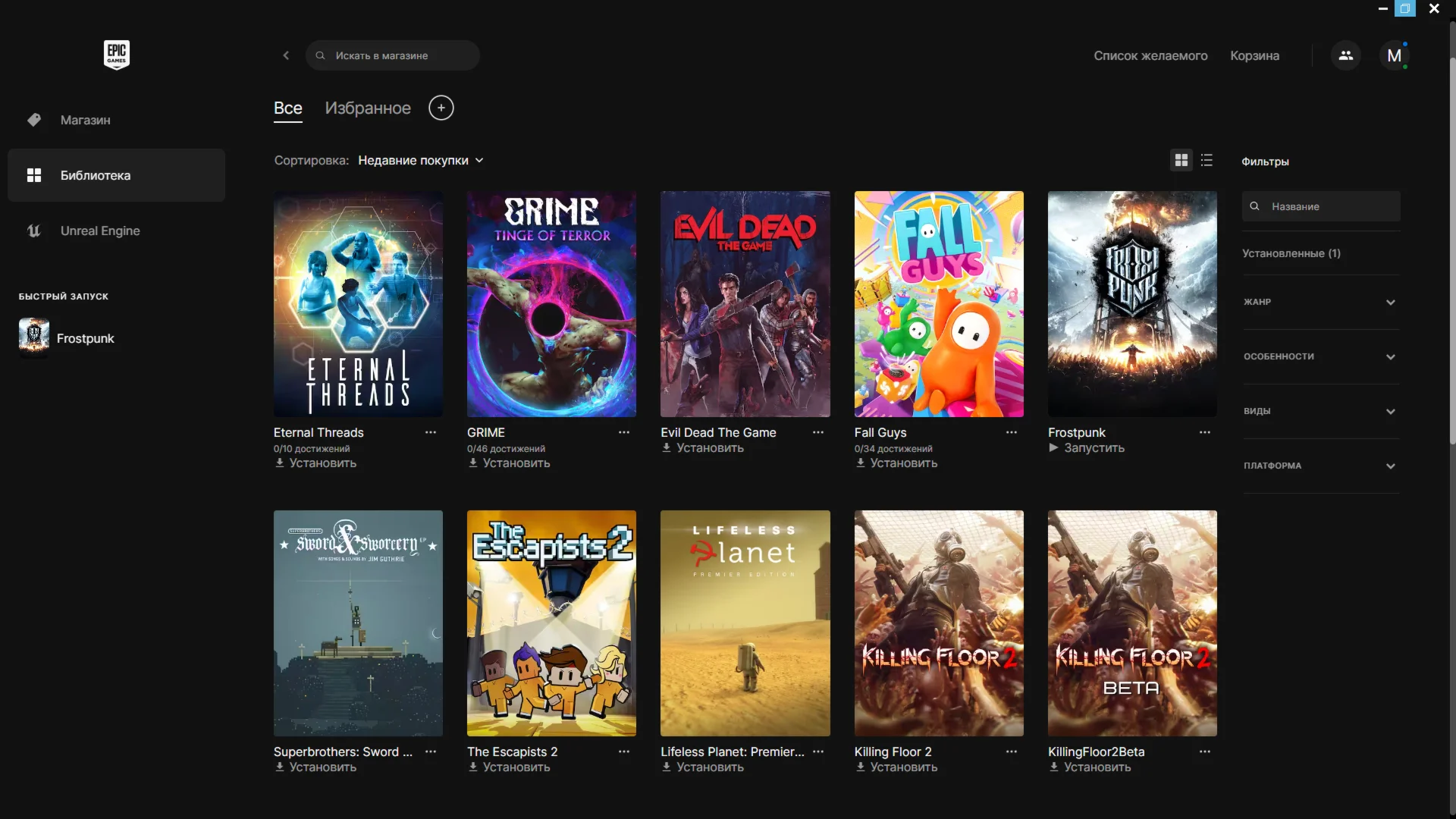This screenshot has height=819, width=1456.
Task: Install Evil Dead The Game
Action: point(703,448)
